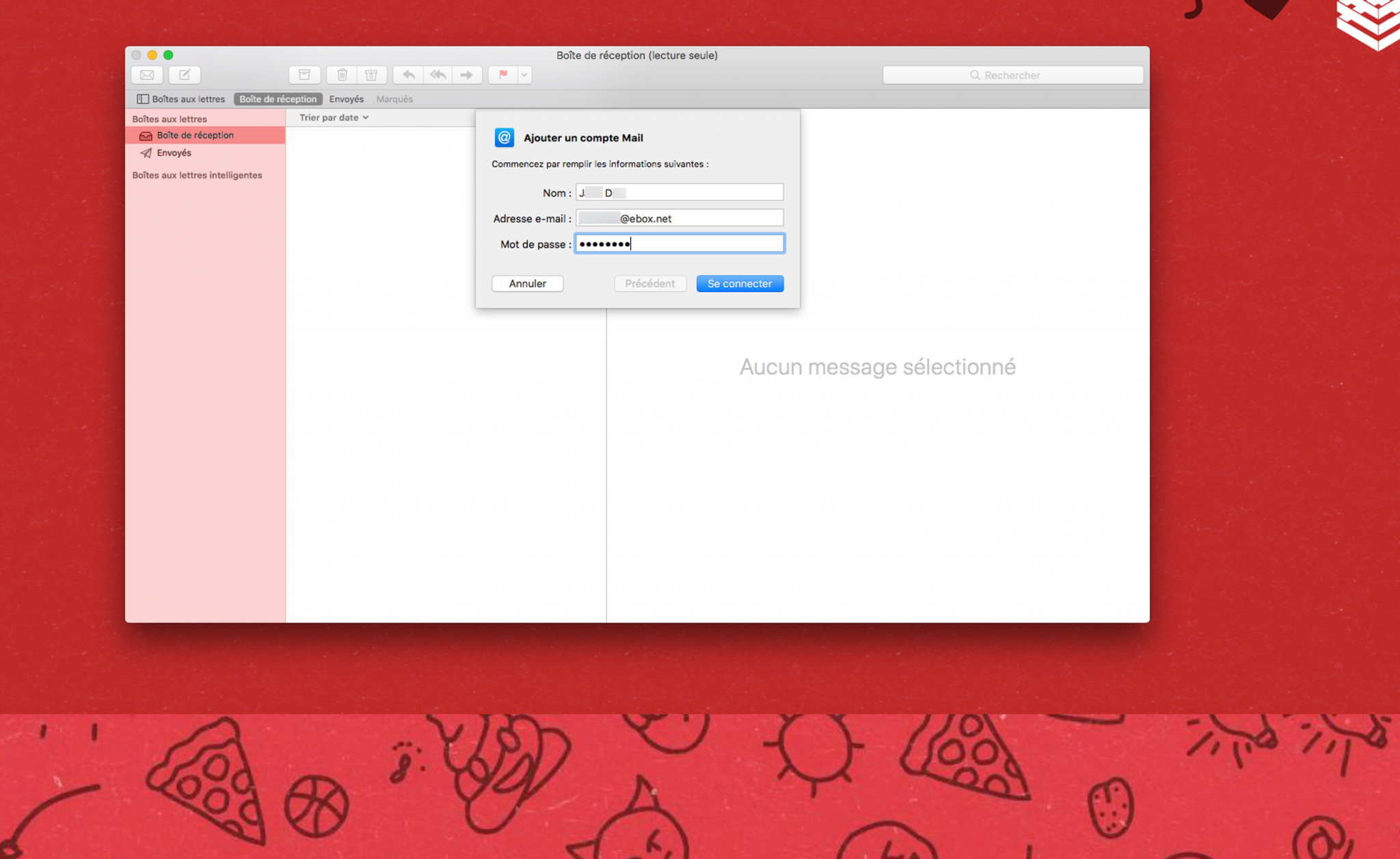
Task: Reply to the message
Action: pos(407,75)
